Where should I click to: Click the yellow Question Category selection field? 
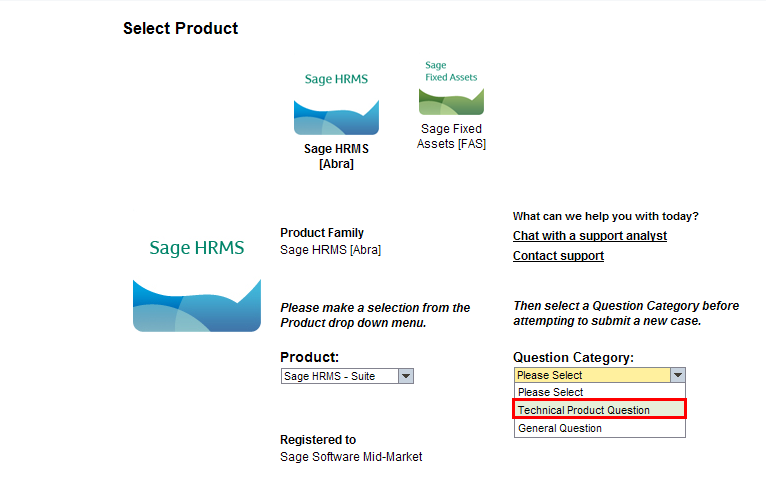[591, 375]
